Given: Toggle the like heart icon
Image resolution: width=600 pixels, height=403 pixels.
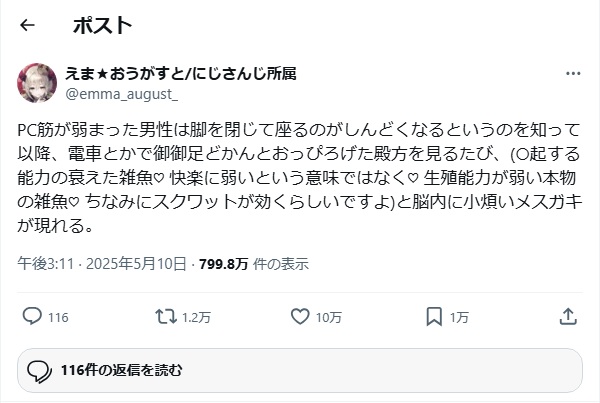Looking at the screenshot, I should [x=299, y=317].
